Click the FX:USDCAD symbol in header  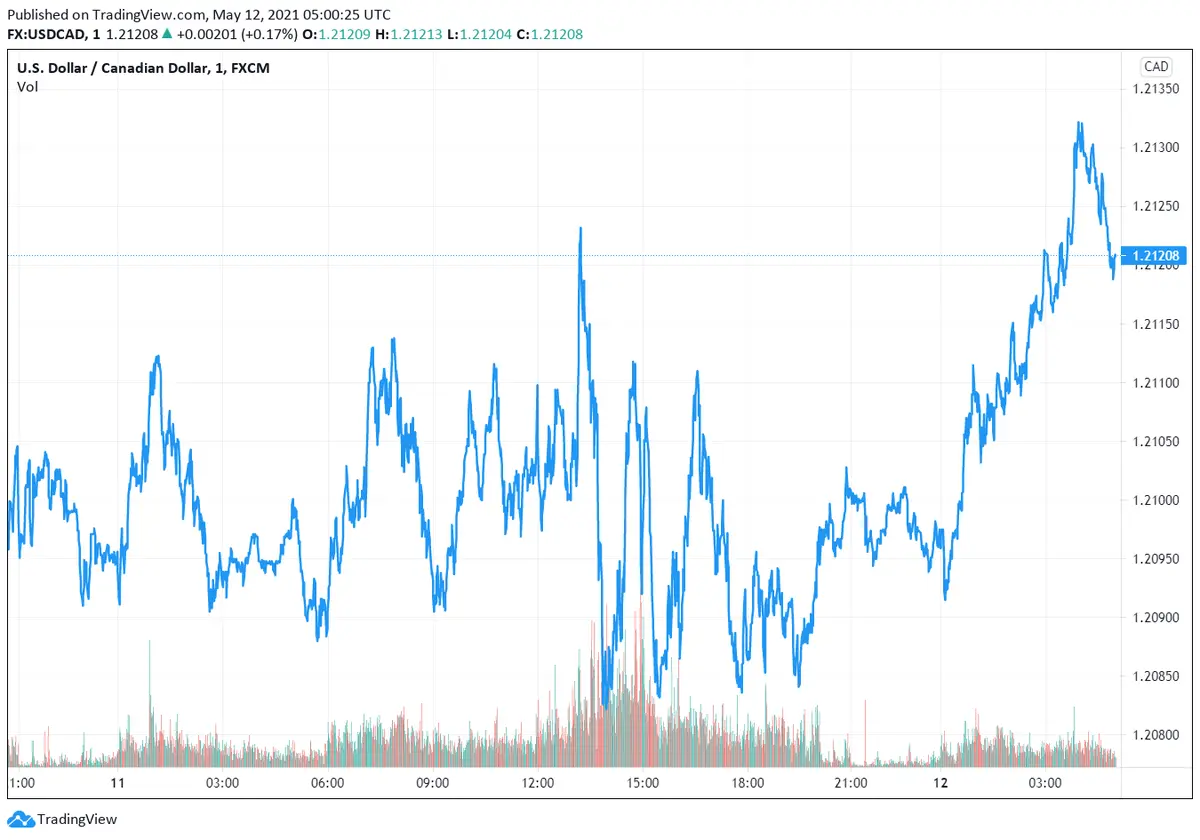tap(46, 34)
